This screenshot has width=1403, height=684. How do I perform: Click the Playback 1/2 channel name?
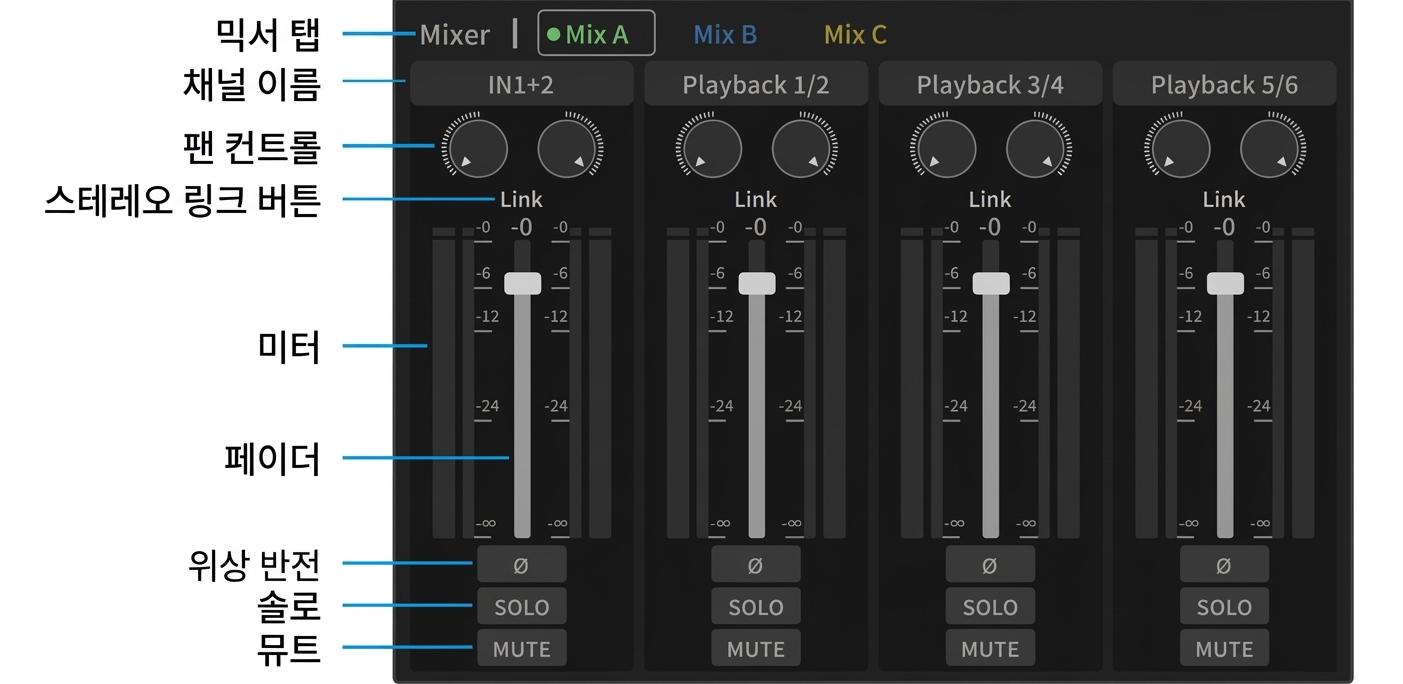coord(755,85)
